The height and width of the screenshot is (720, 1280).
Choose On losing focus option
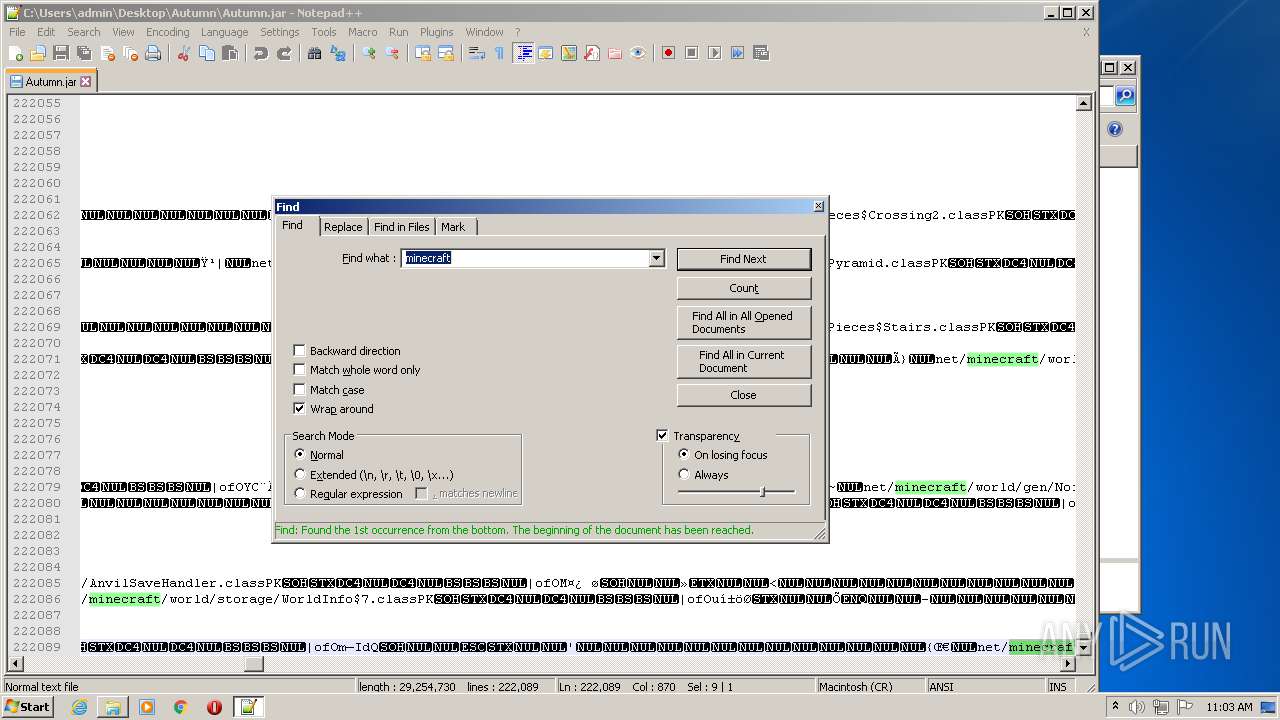click(684, 455)
